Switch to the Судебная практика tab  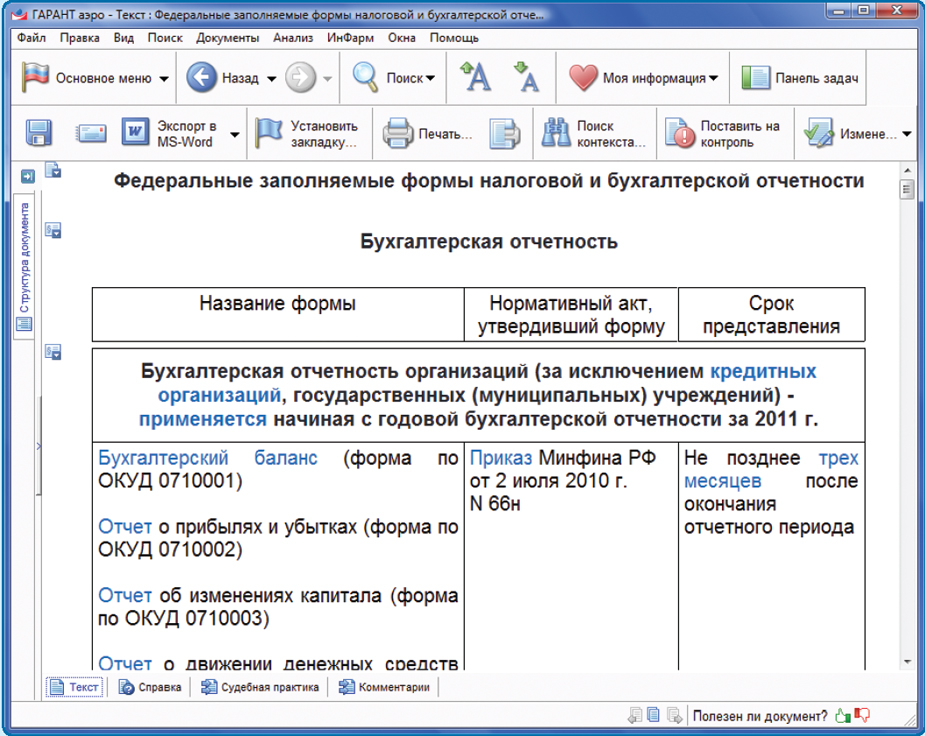tap(260, 687)
